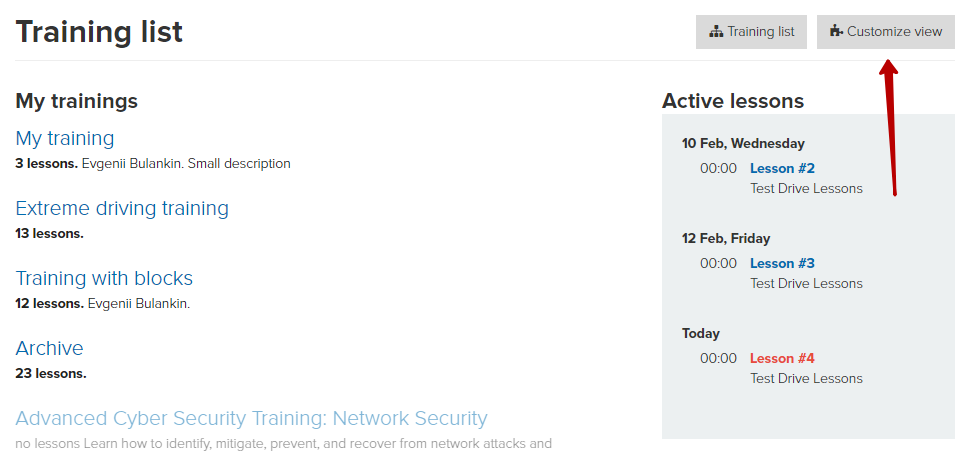This screenshot has height=452, width=964.
Task: Open the Customize view button
Action: click(886, 32)
